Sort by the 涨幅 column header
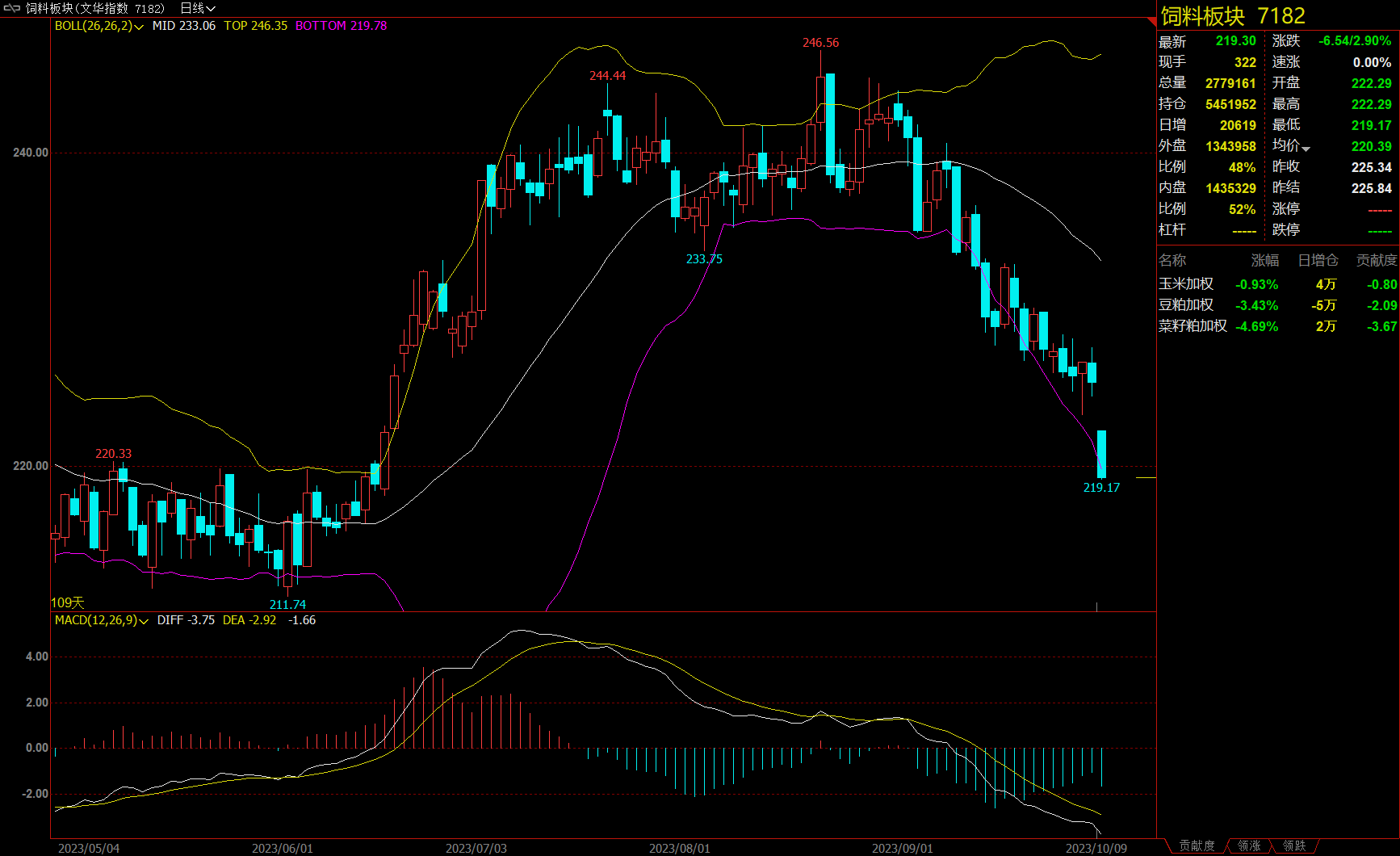 (x=1265, y=260)
